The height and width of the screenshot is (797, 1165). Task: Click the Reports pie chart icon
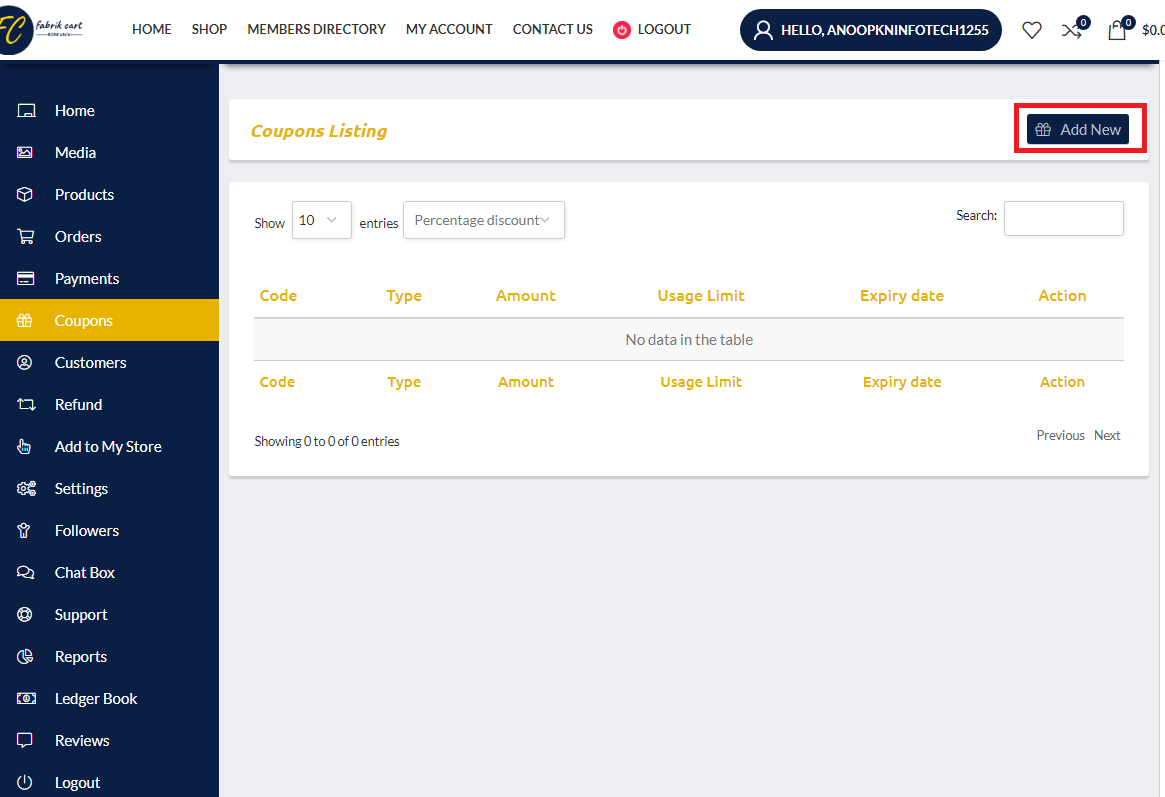25,657
